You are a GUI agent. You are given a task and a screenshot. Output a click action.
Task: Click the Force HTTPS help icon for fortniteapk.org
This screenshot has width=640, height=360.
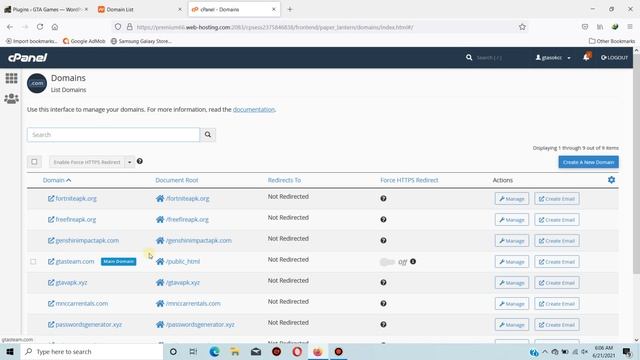pos(383,198)
